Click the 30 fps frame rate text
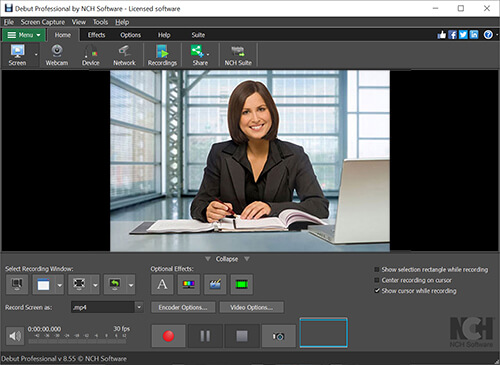The image size is (500, 365). point(121,329)
